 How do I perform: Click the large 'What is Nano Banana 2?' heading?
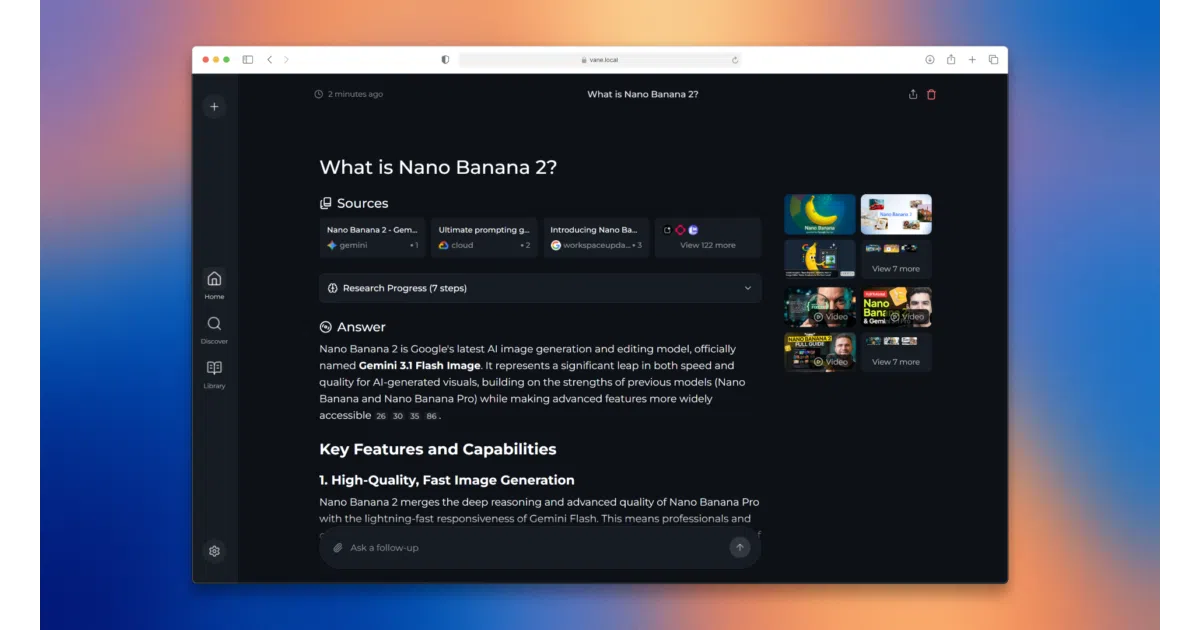pyautogui.click(x=438, y=167)
